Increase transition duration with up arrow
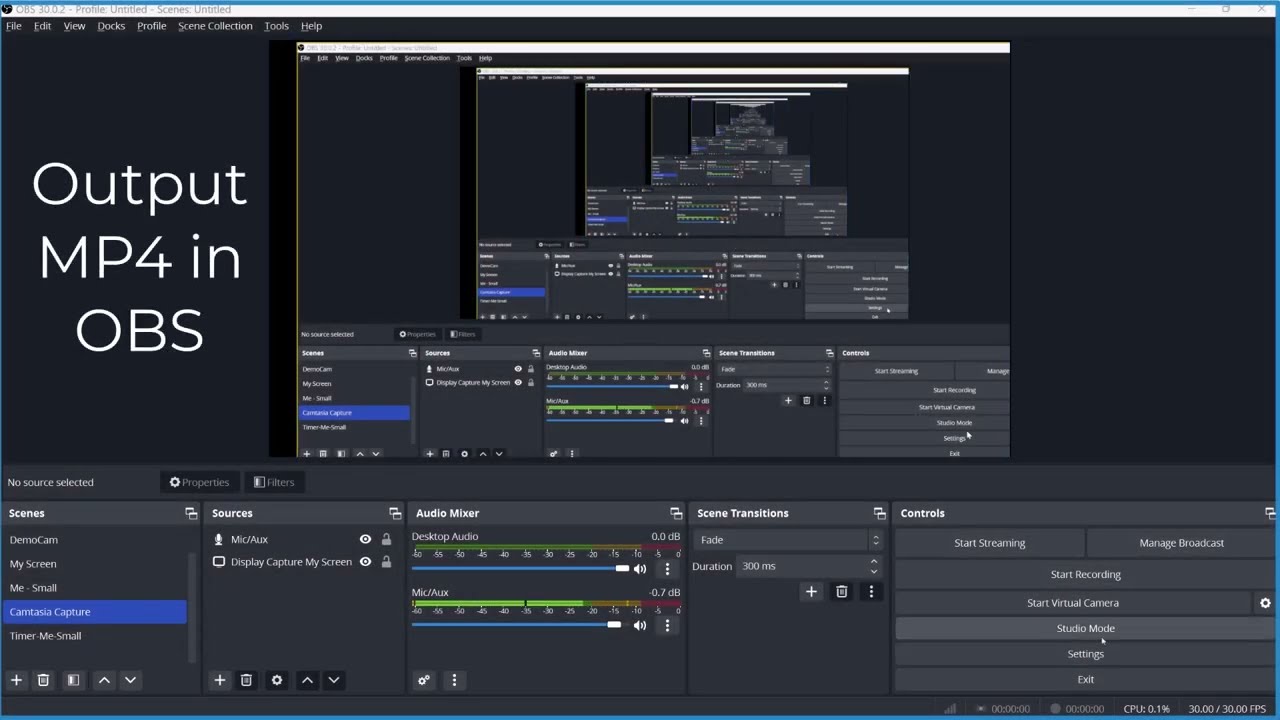 874,561
